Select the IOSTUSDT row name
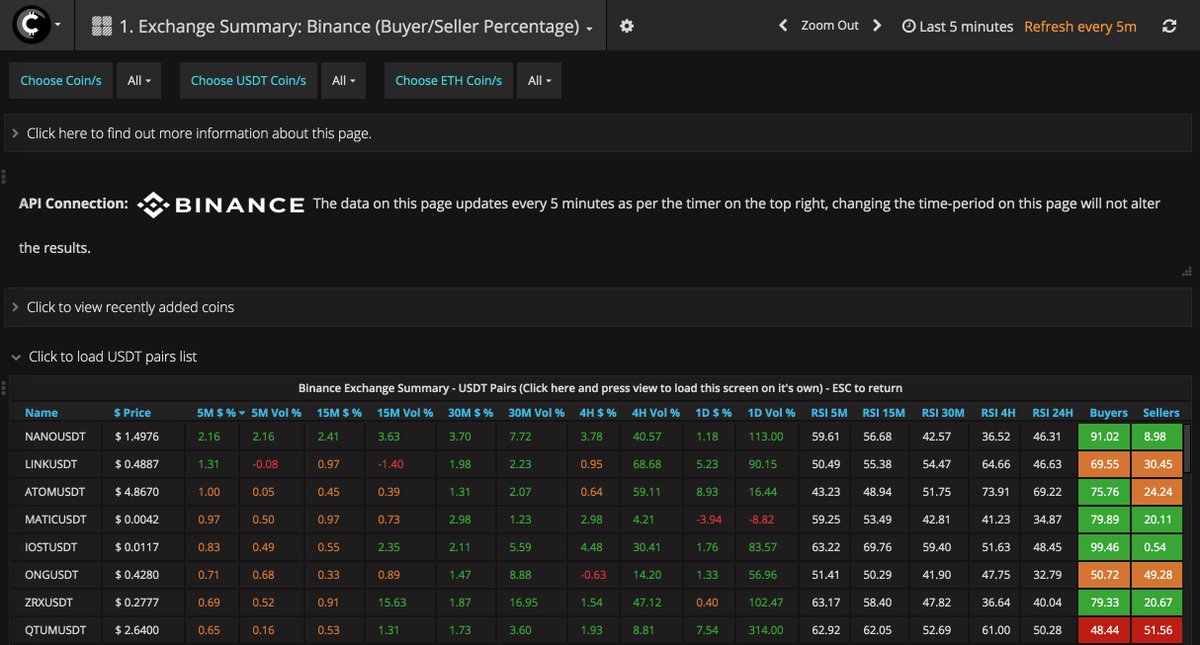The width and height of the screenshot is (1200, 645). pyautogui.click(x=52, y=547)
